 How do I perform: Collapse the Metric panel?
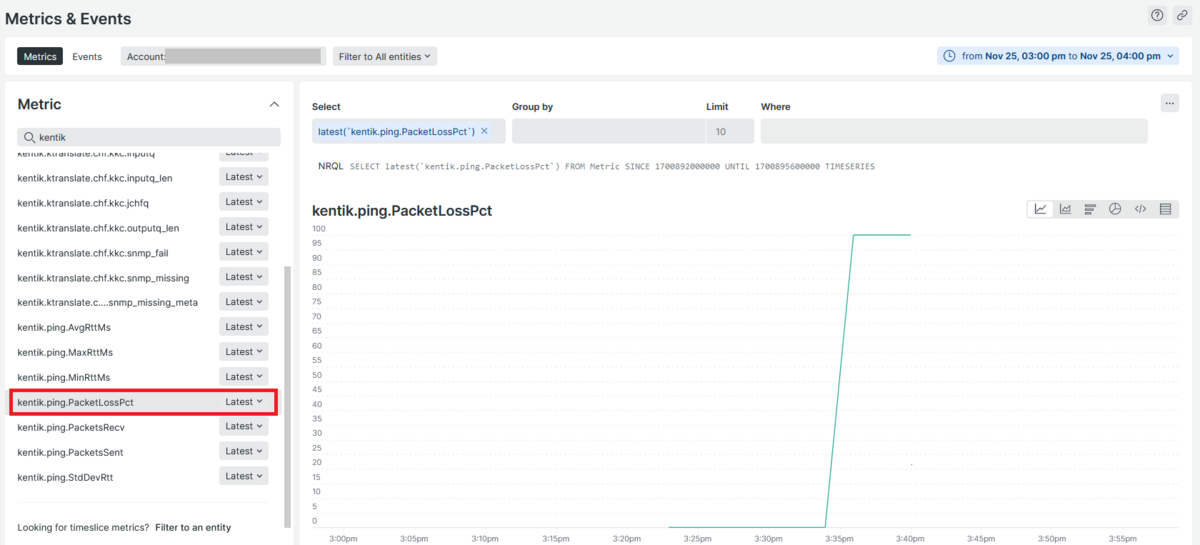[274, 104]
